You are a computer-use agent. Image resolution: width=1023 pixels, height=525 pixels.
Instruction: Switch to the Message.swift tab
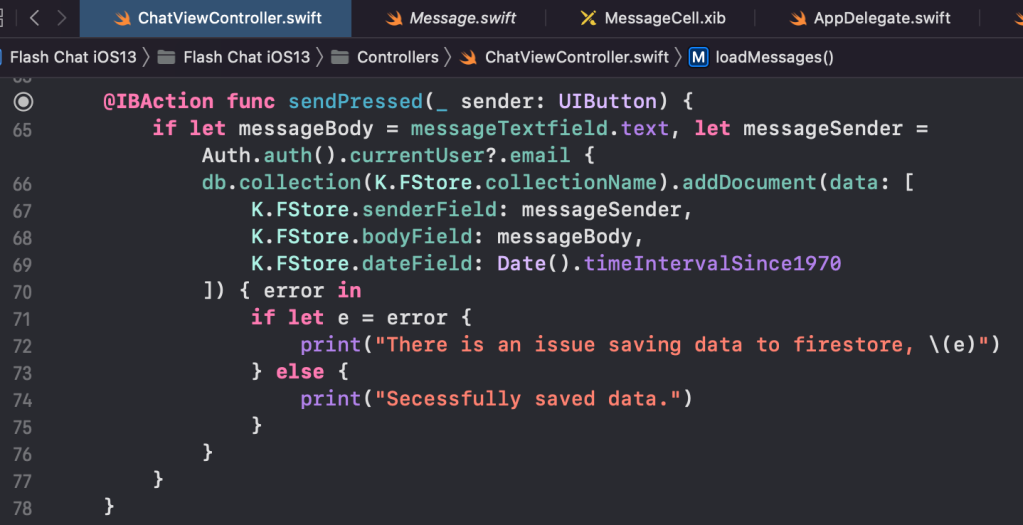coord(462,19)
